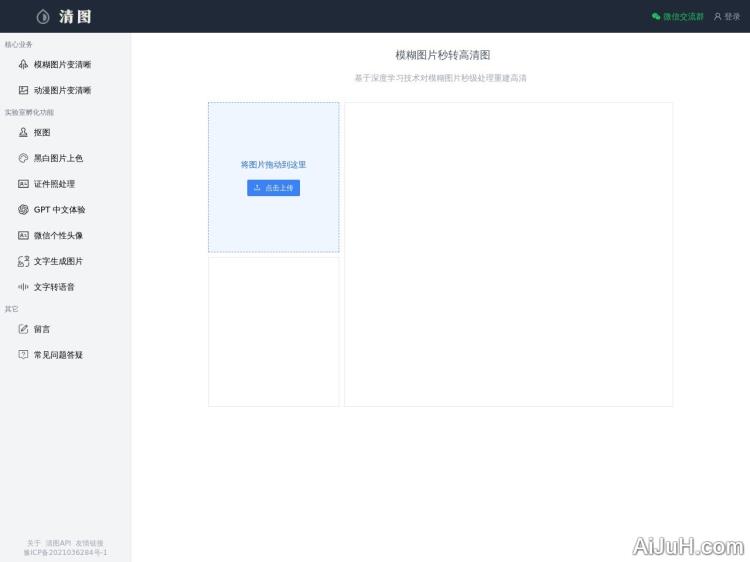Click the WeChat icon in top bar
The width and height of the screenshot is (750, 562).
656,16
